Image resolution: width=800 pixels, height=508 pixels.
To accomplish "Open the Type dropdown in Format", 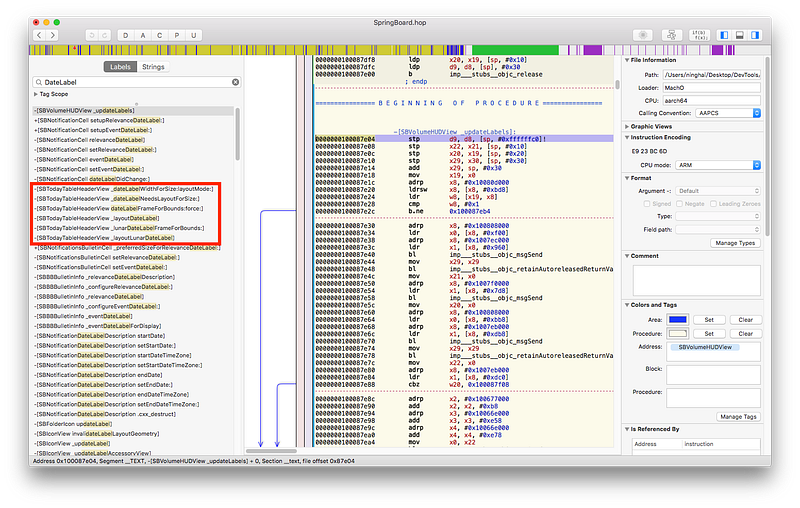I will point(718,216).
